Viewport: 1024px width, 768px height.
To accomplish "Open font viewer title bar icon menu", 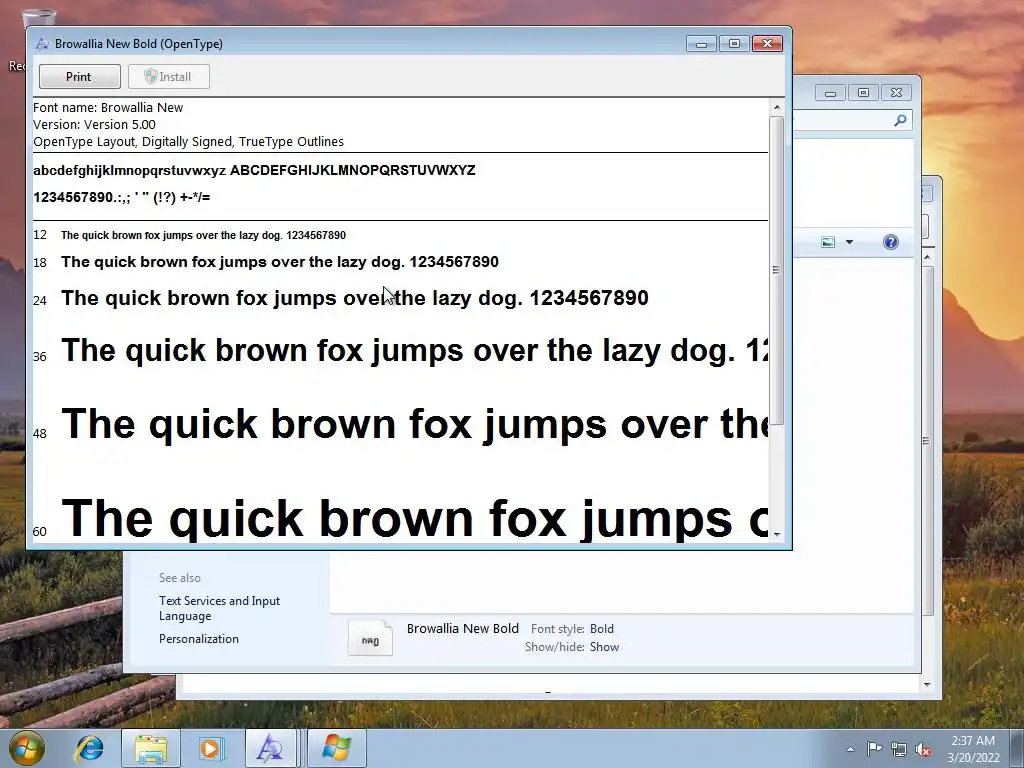I will 42,44.
